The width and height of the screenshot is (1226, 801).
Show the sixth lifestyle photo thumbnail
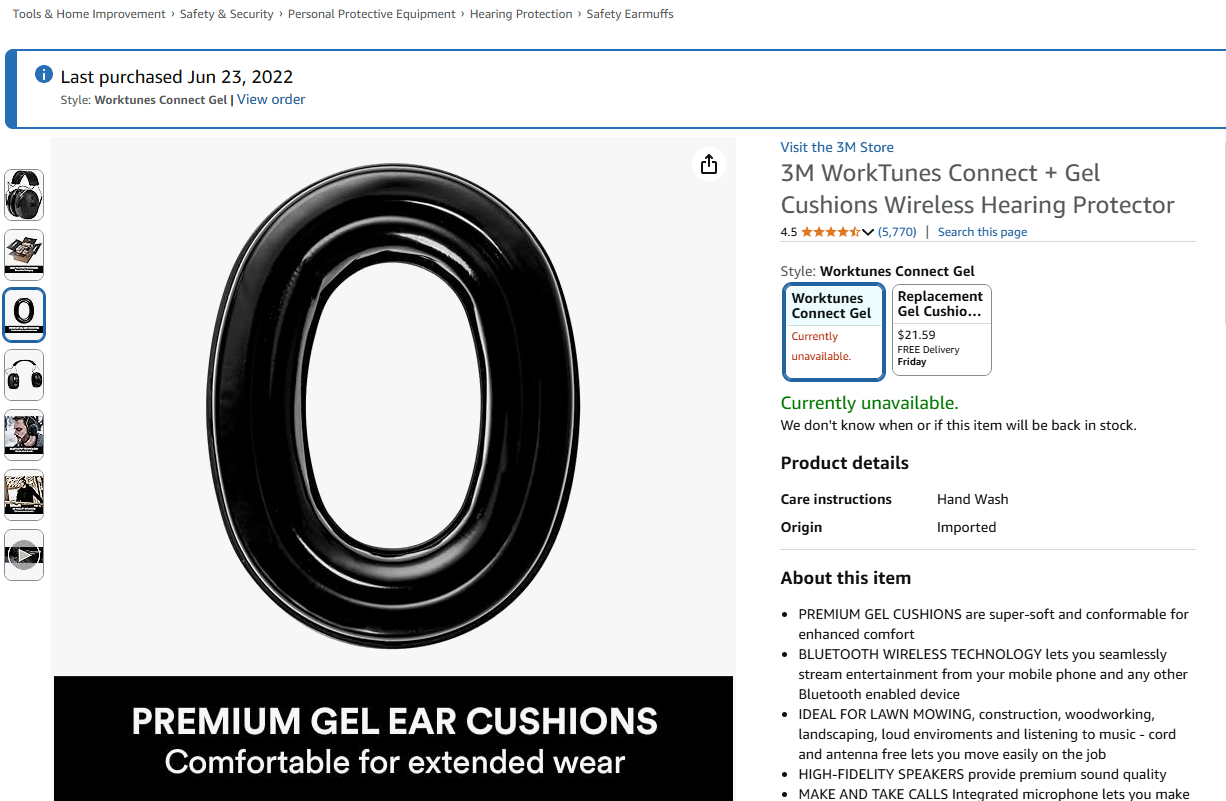click(x=24, y=495)
